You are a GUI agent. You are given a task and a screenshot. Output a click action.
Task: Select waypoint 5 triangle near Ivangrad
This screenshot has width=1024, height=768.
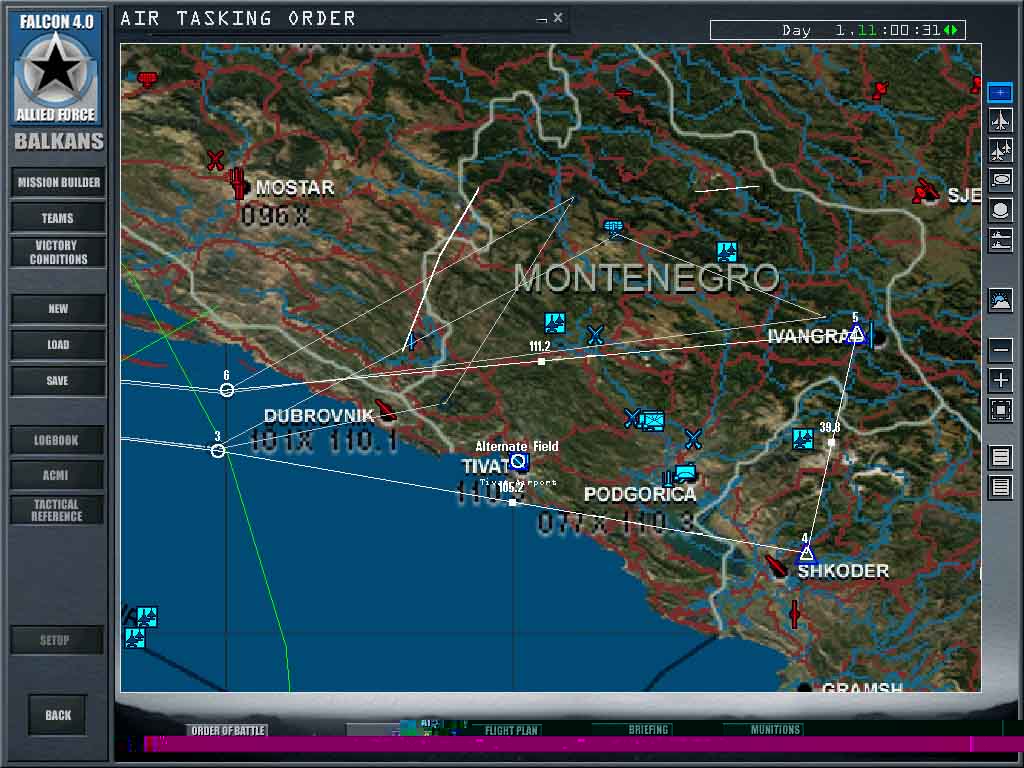[856, 335]
